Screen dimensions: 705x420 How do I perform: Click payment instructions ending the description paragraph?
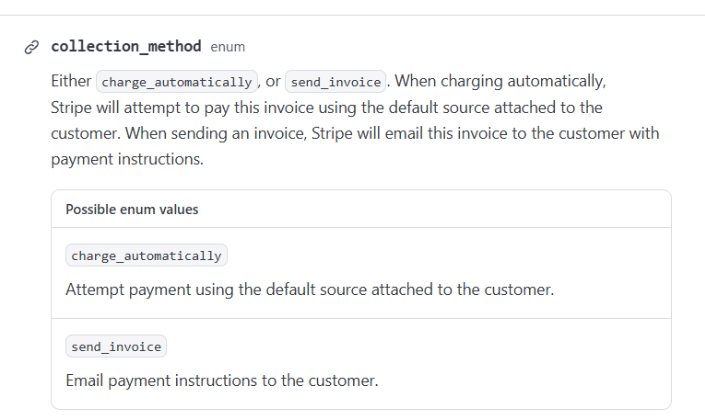(127, 159)
